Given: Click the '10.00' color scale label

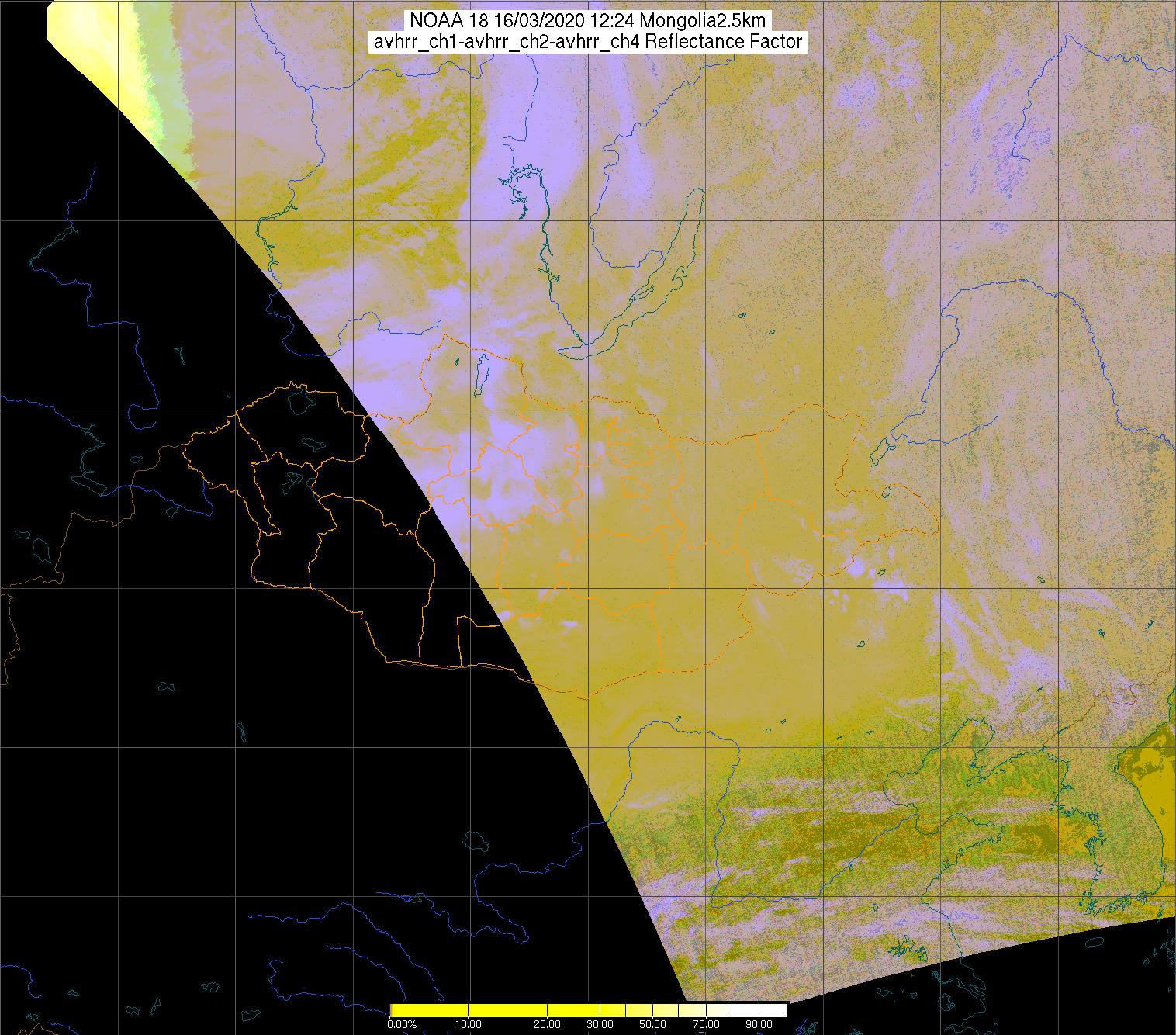Looking at the screenshot, I should coord(469,1025).
